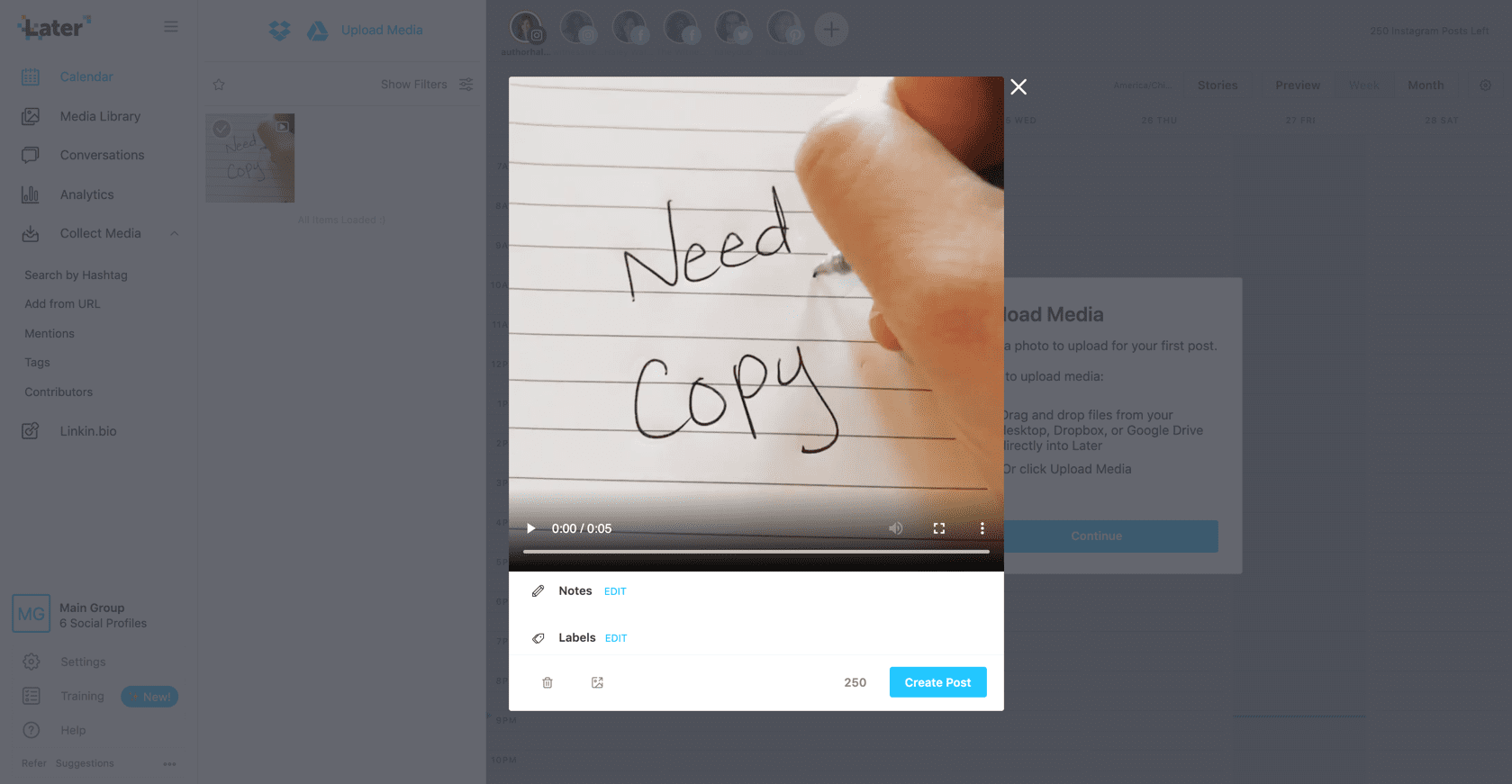Collapse the Collect Media section
Image resolution: width=1512 pixels, height=784 pixels.
click(174, 233)
